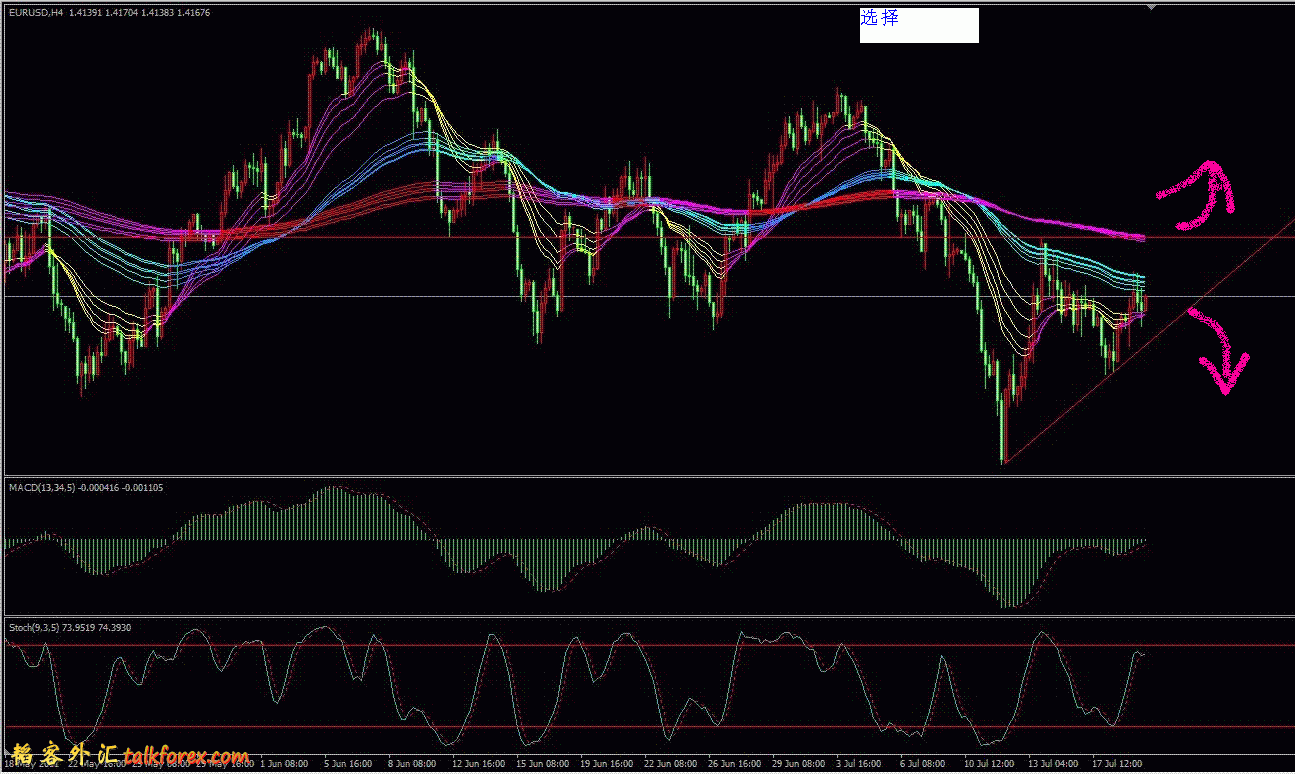Click the '8 Jun 08:00' time label
Viewport: 1295px width, 774px height.
(412, 763)
